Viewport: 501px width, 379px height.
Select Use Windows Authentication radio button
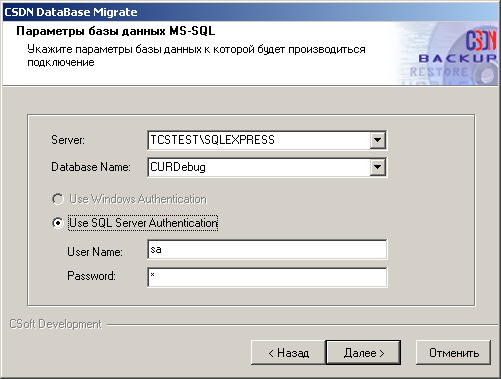pos(58,199)
